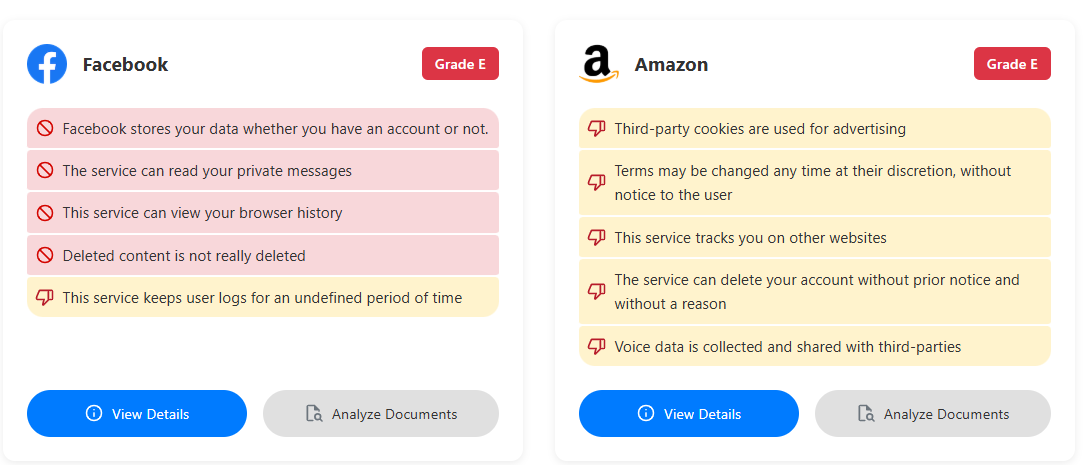Screen dimensions: 1086x465
Task: Click Facebook's Grade E badge
Action: point(460,64)
